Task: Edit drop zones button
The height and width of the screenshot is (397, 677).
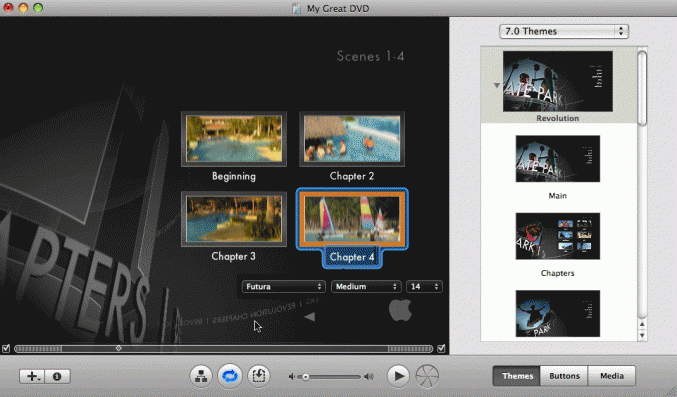Action: 259,376
